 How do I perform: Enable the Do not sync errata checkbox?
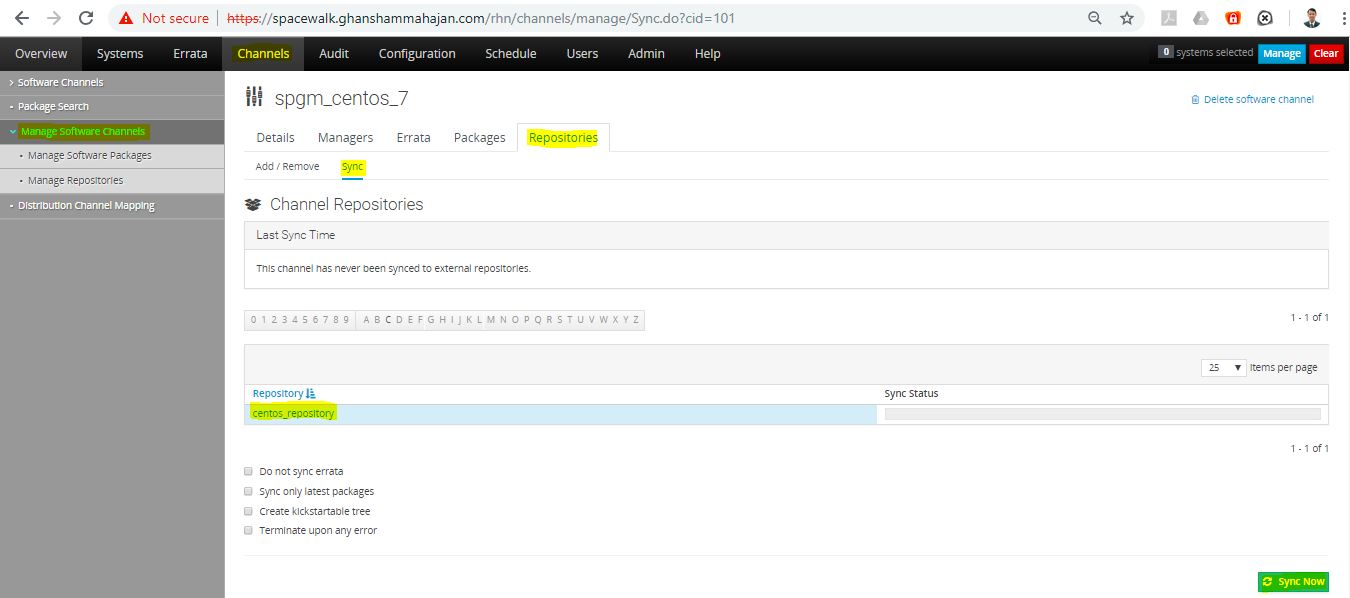[x=248, y=471]
